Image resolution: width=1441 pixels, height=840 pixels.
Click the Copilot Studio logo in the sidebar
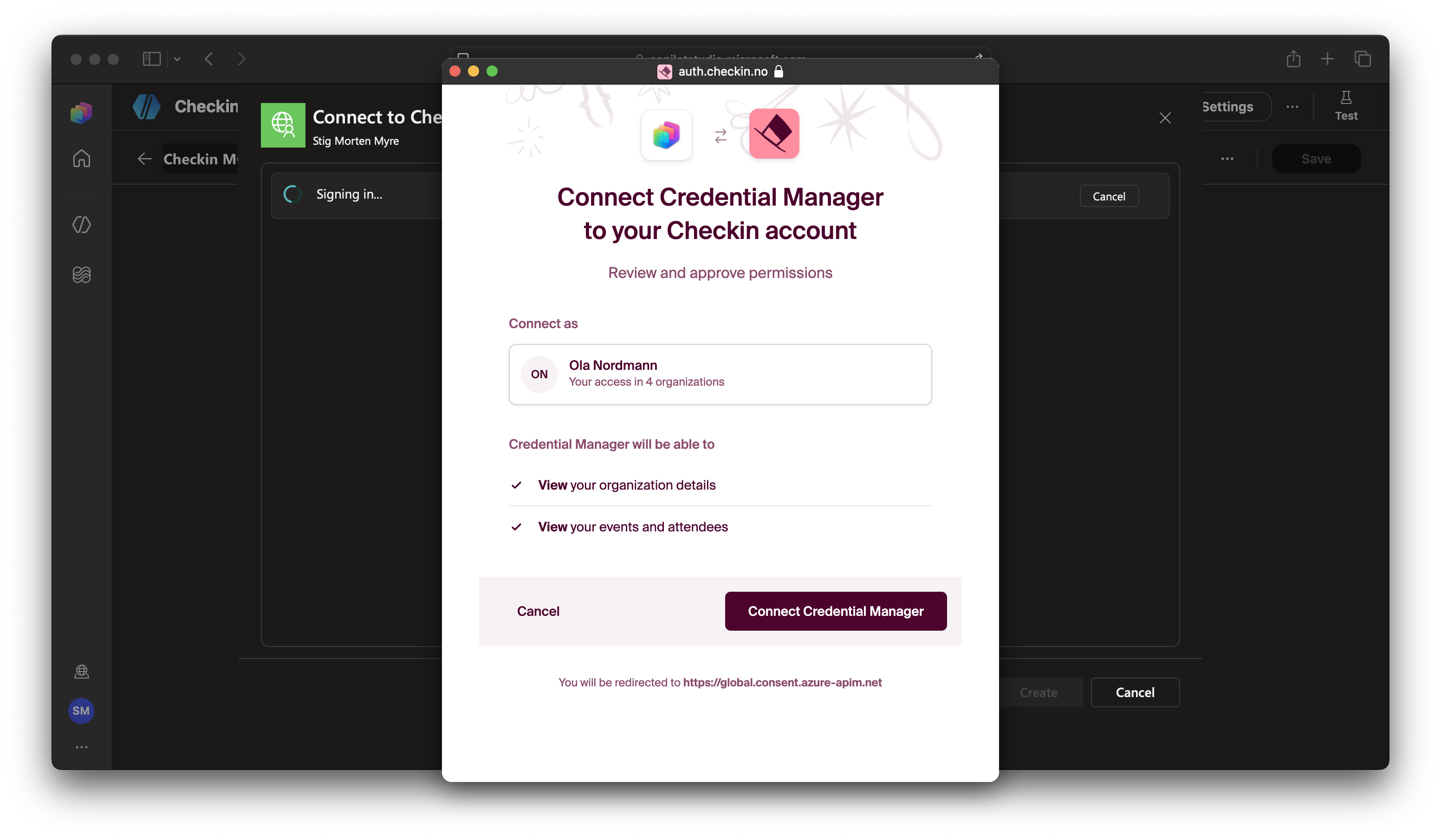tap(81, 113)
